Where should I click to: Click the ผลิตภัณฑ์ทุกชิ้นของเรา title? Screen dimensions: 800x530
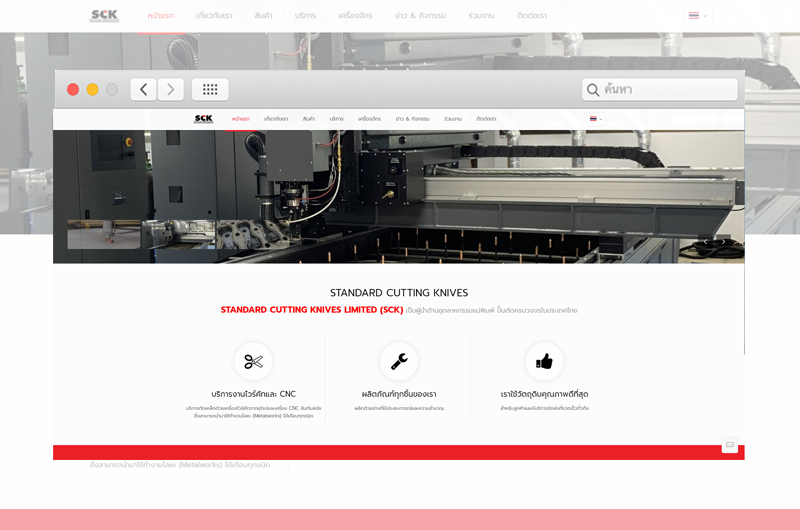click(x=399, y=394)
